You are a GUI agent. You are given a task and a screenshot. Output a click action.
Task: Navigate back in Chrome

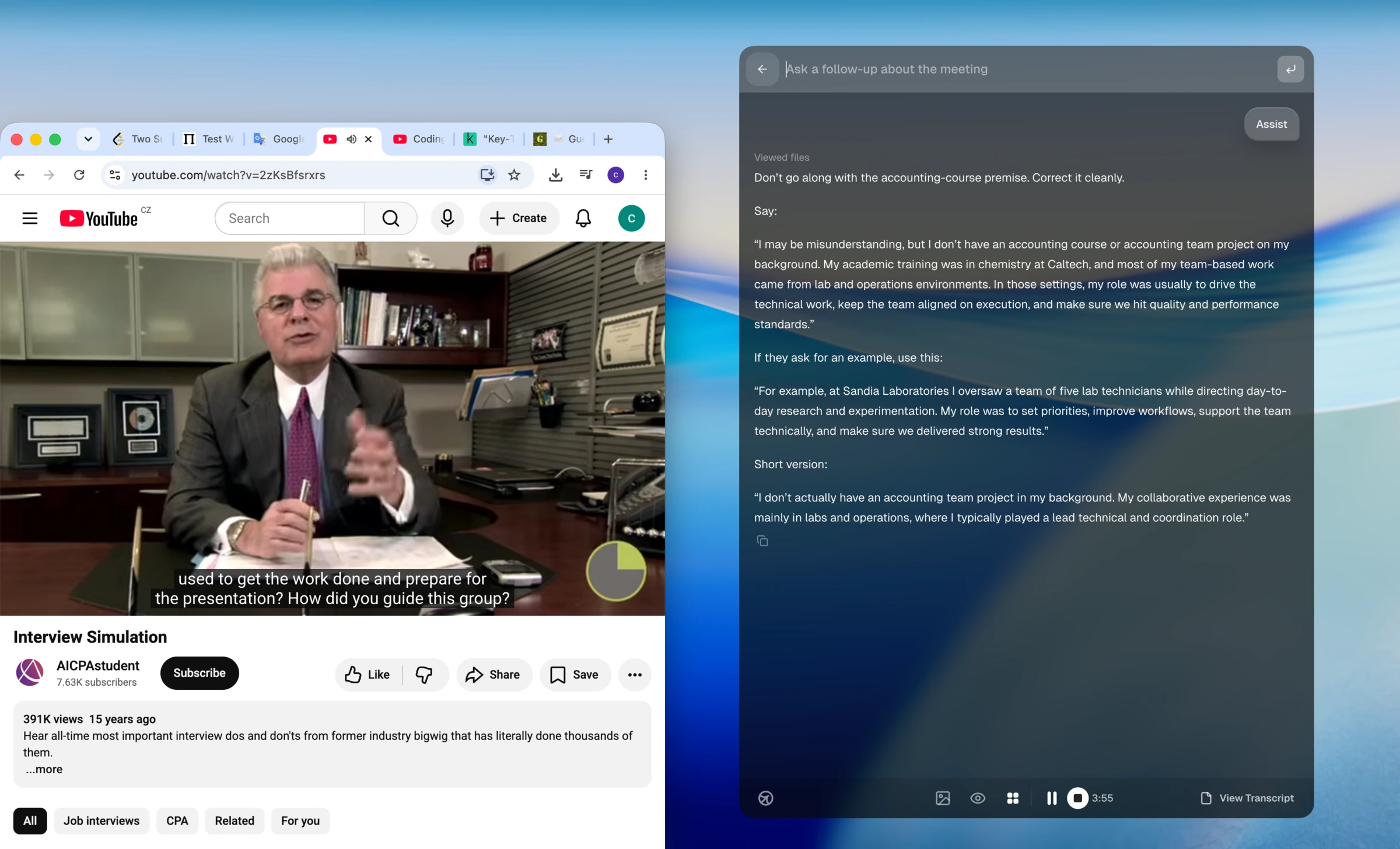(19, 175)
